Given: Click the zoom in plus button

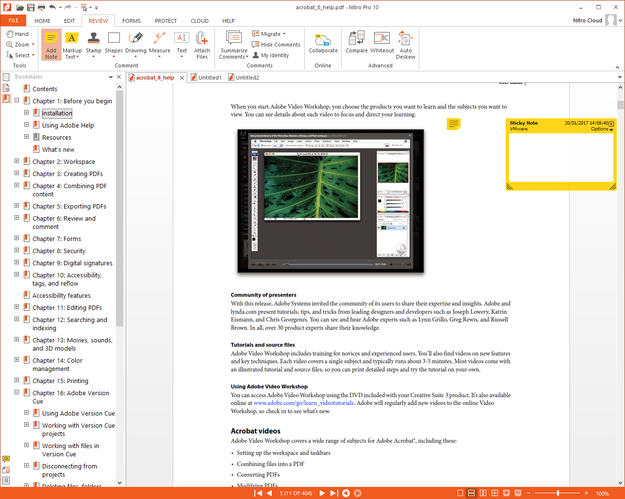Looking at the screenshot, I should pyautogui.click(x=586, y=493).
